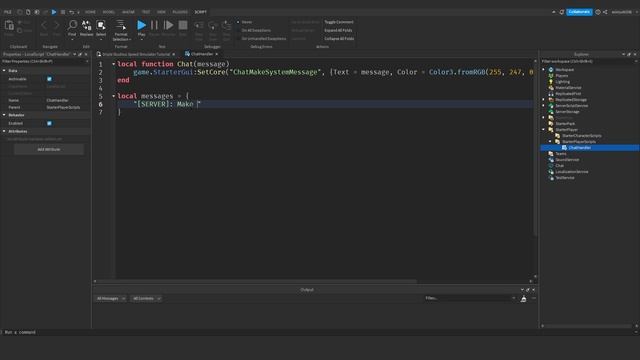Click Collapse All Folds action
The width and height of the screenshot is (640, 360).
coord(339,39)
